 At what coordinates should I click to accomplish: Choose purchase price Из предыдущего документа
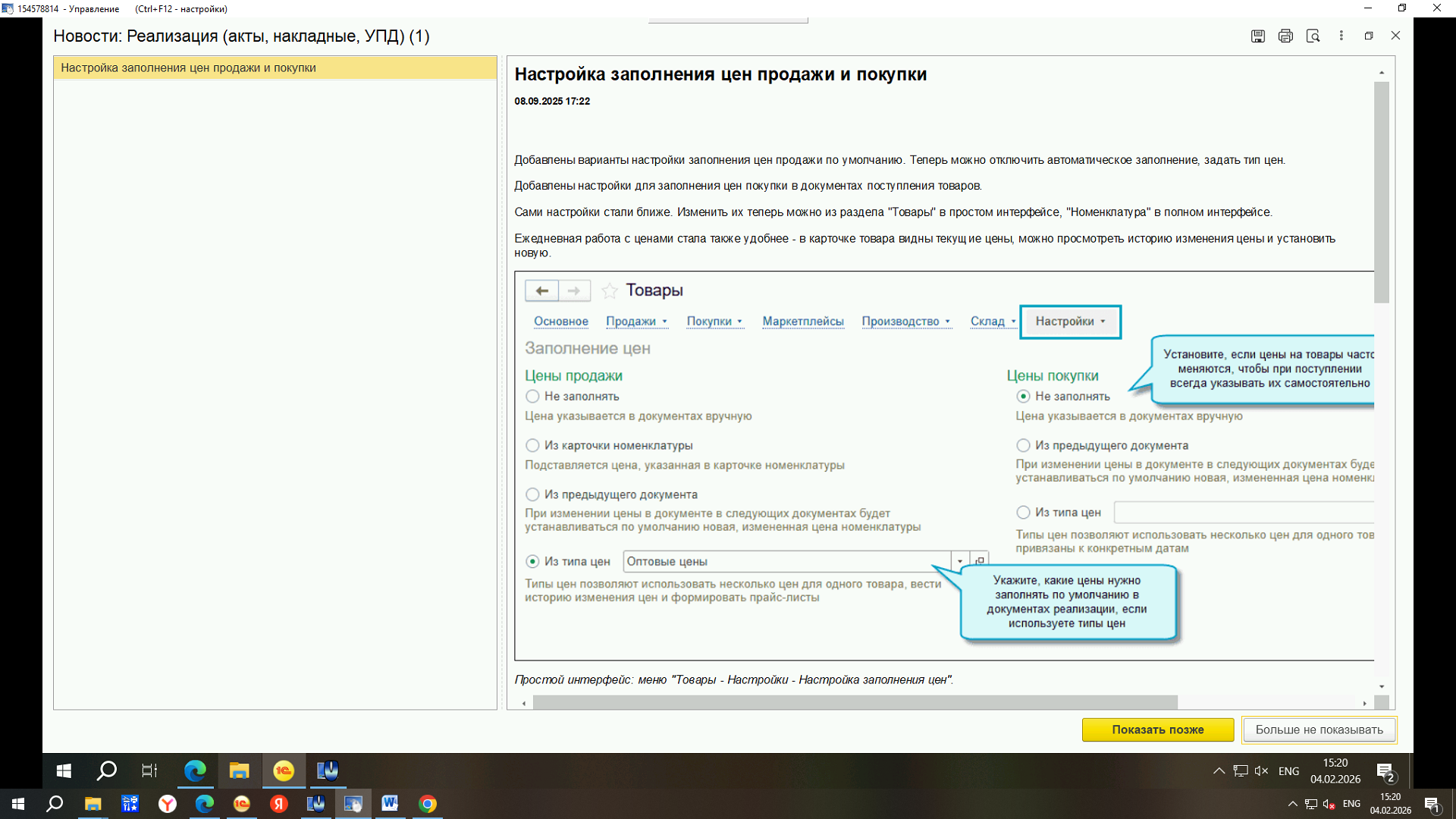(x=1023, y=445)
